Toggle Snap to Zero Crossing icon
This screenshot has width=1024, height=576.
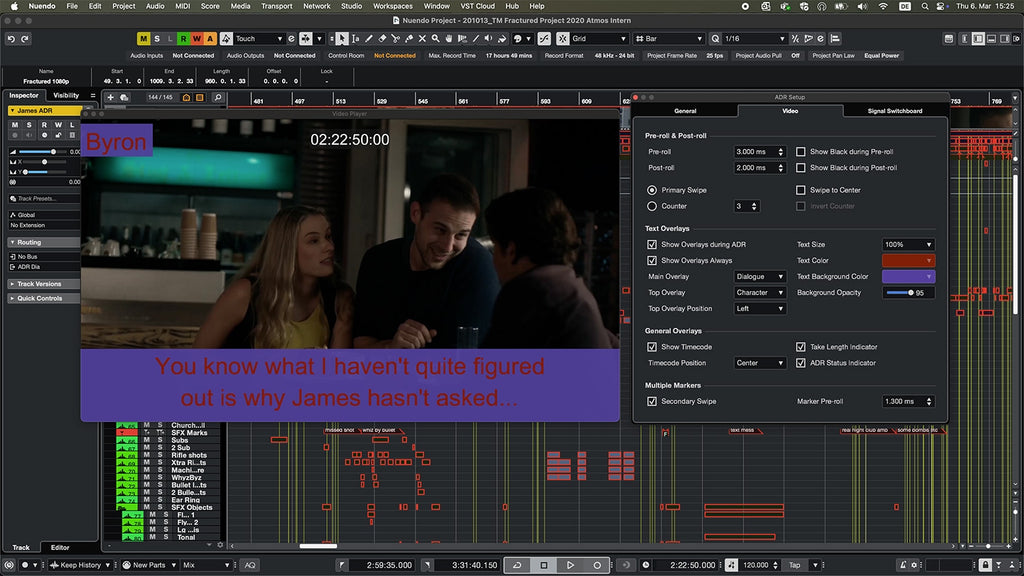pyautogui.click(x=543, y=39)
